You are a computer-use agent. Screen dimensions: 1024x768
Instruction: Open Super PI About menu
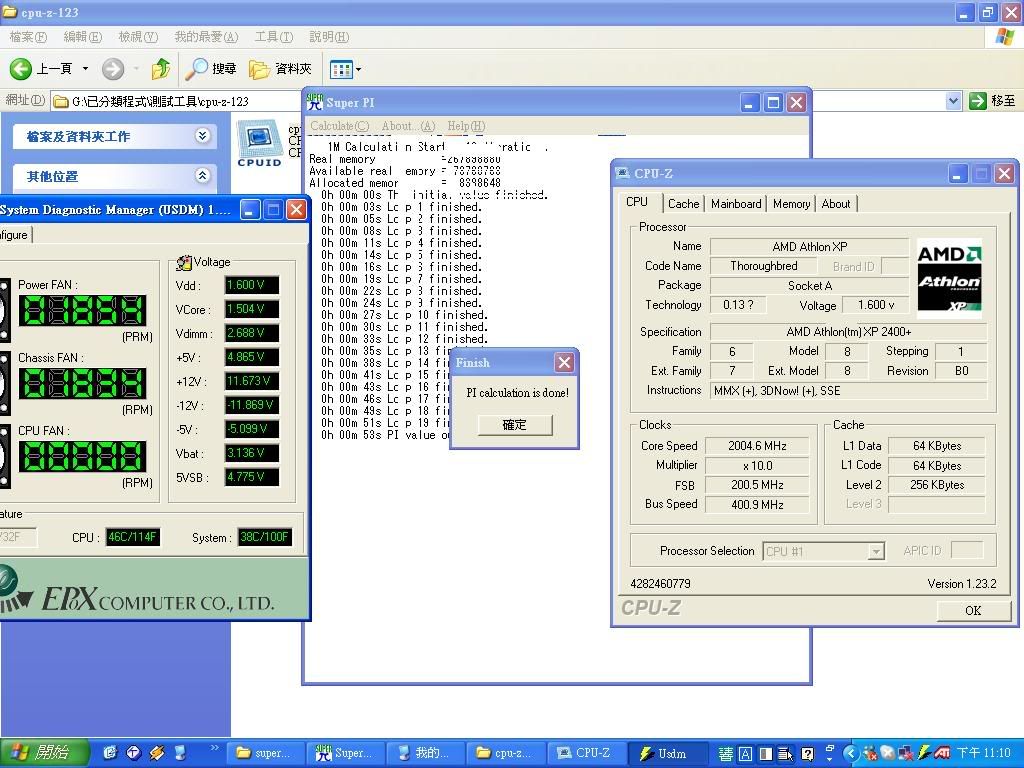[x=408, y=125]
